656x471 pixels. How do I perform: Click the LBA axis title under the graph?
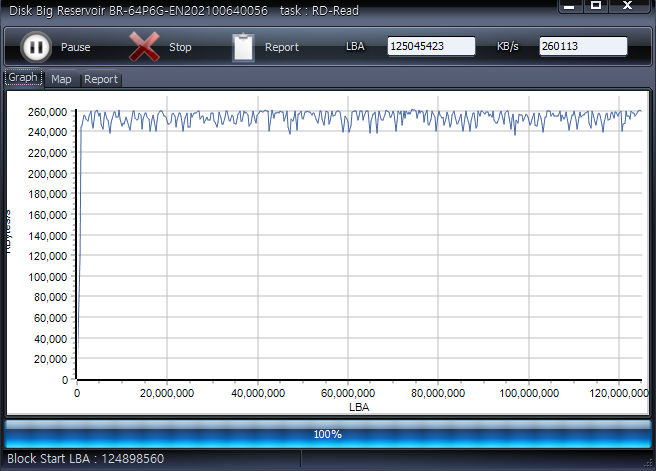click(358, 407)
